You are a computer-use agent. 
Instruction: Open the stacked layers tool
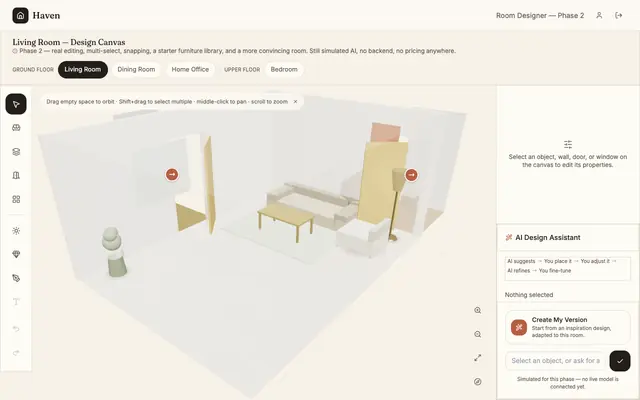(16, 152)
